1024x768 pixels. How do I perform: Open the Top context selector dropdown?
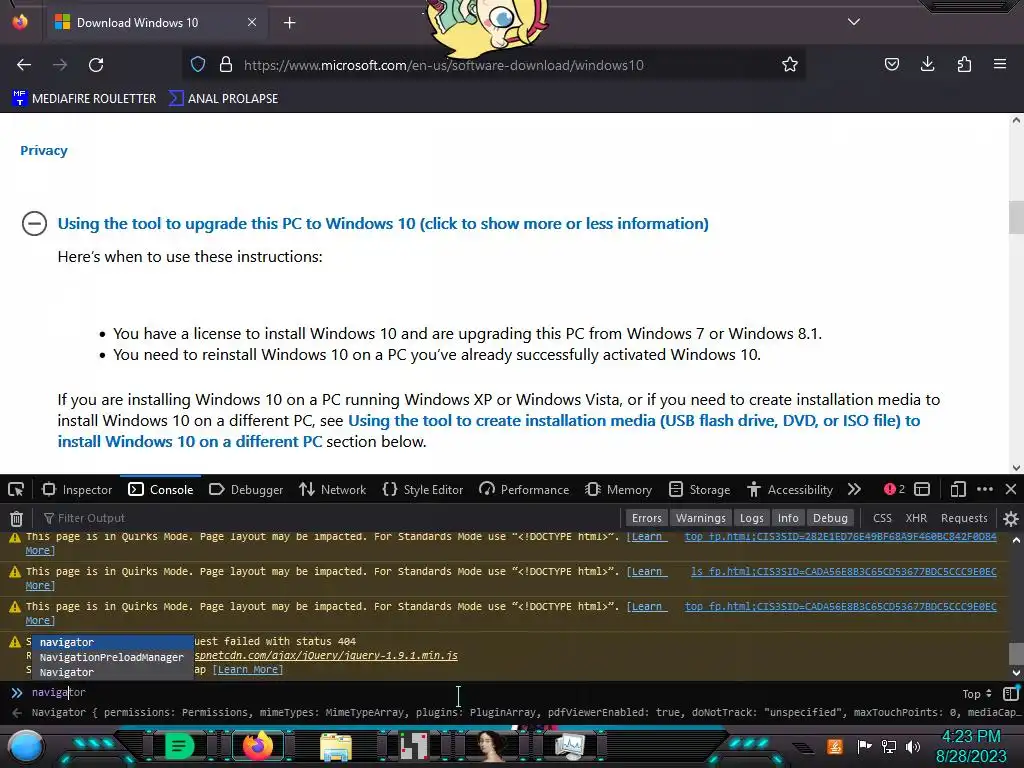(977, 694)
